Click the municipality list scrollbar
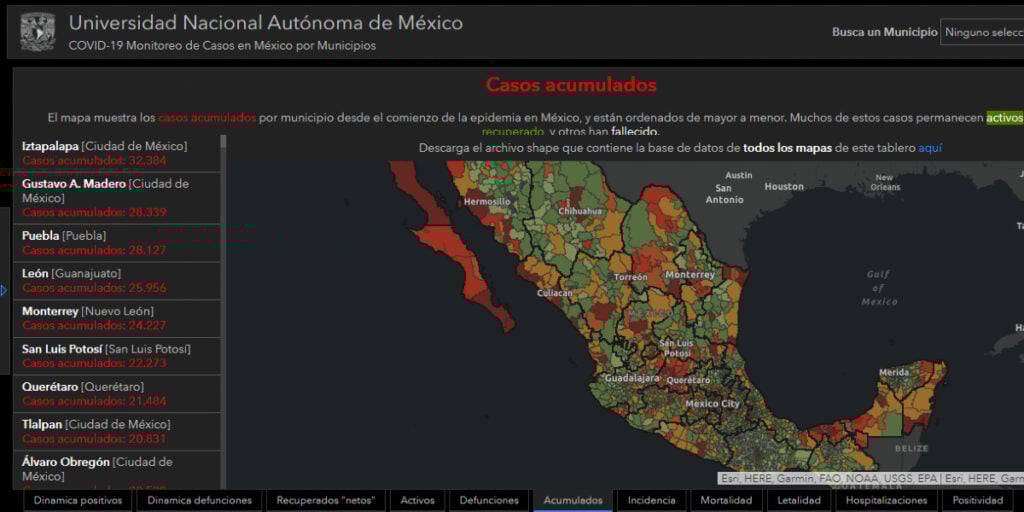This screenshot has height=512, width=1024. [223, 300]
